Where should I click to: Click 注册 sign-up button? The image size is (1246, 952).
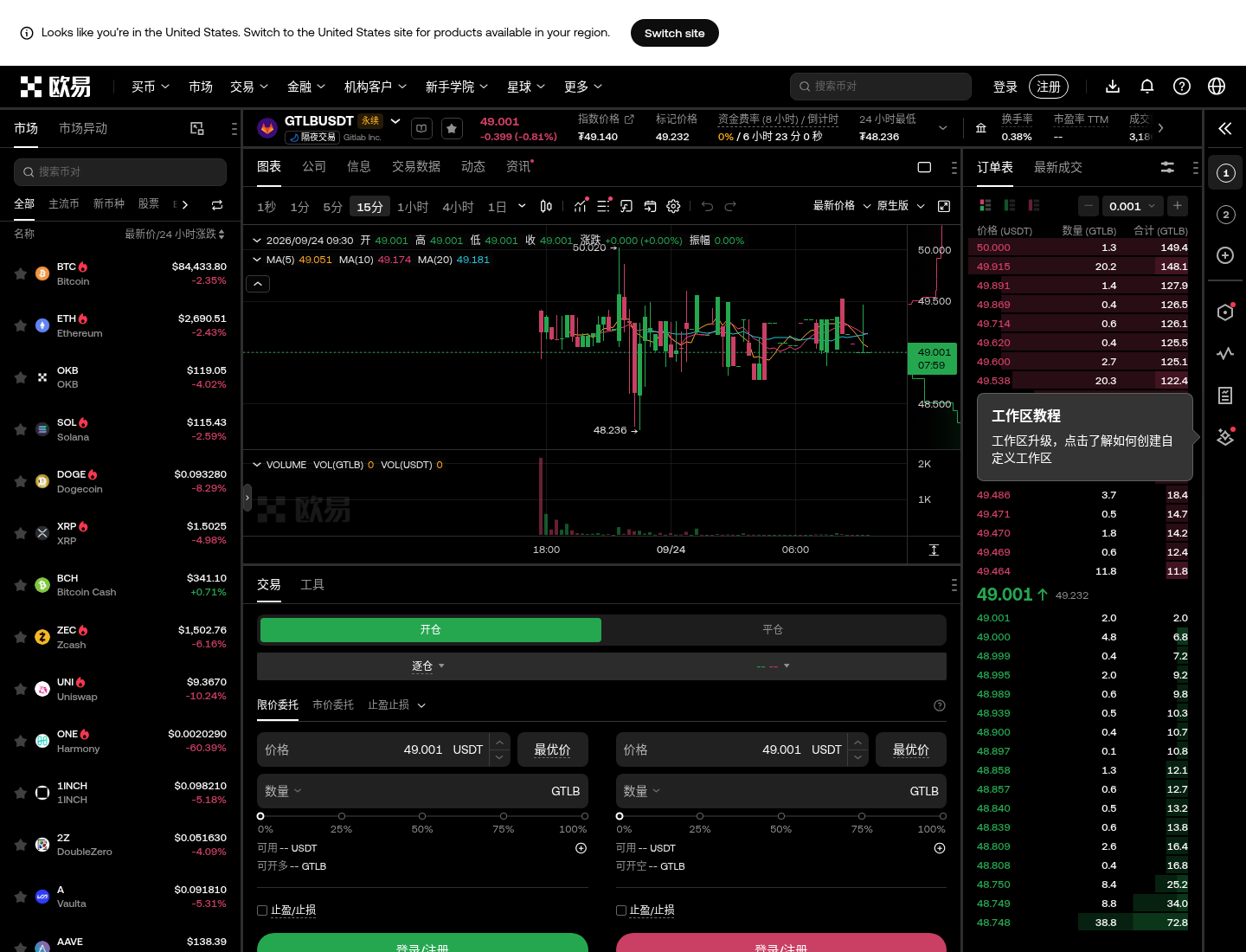[x=1049, y=87]
